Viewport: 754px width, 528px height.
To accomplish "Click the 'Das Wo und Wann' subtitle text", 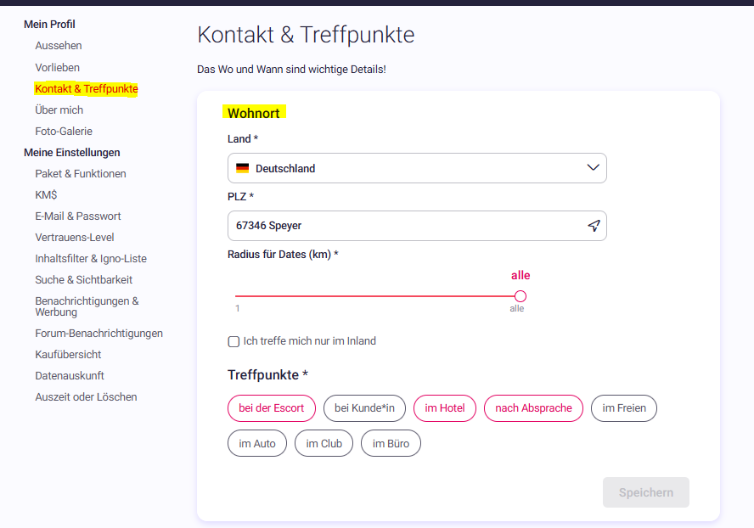I will click(291, 69).
